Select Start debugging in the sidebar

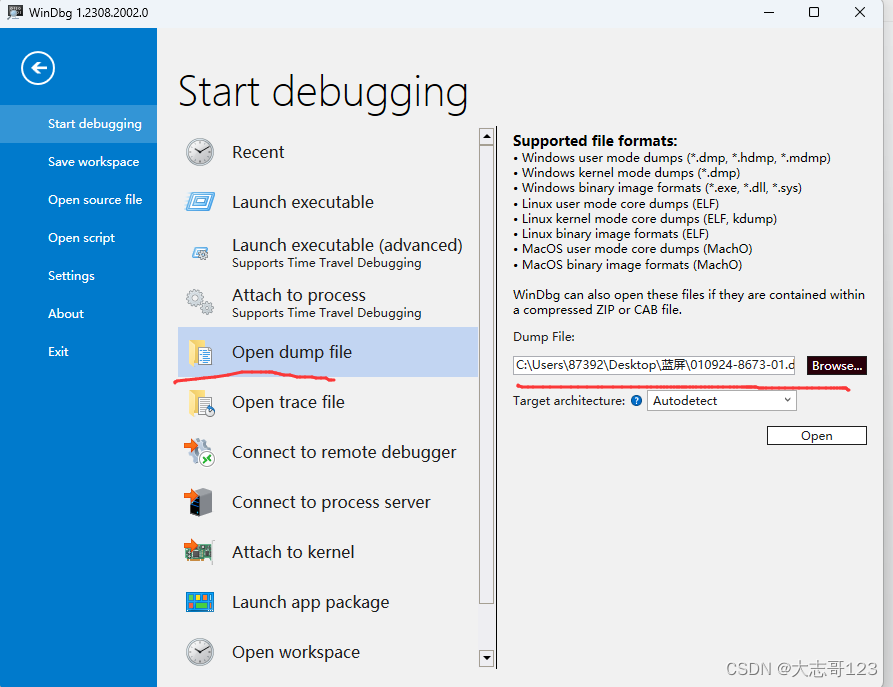pyautogui.click(x=79, y=124)
